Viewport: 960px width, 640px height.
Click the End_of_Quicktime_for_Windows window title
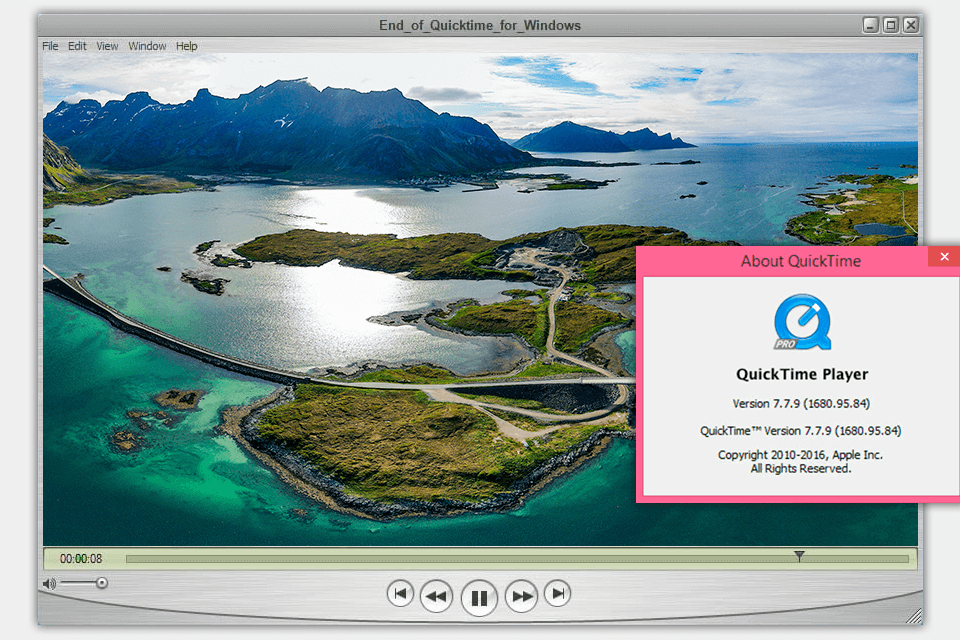click(479, 25)
